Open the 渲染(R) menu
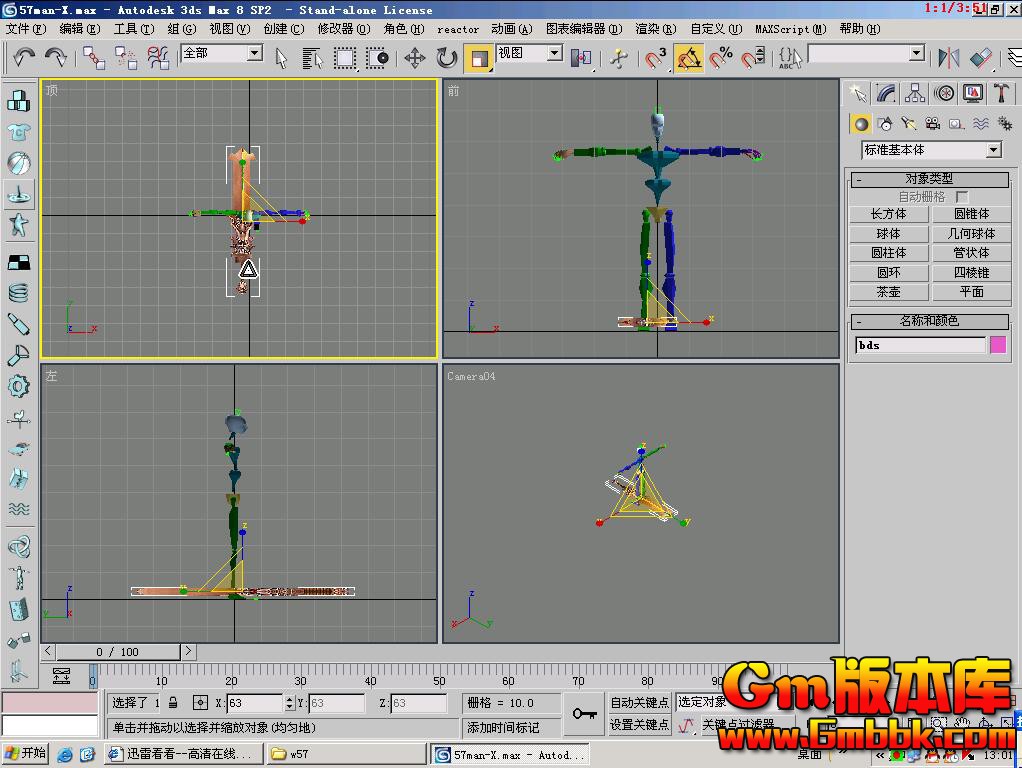Image resolution: width=1022 pixels, height=768 pixels. tap(654, 29)
